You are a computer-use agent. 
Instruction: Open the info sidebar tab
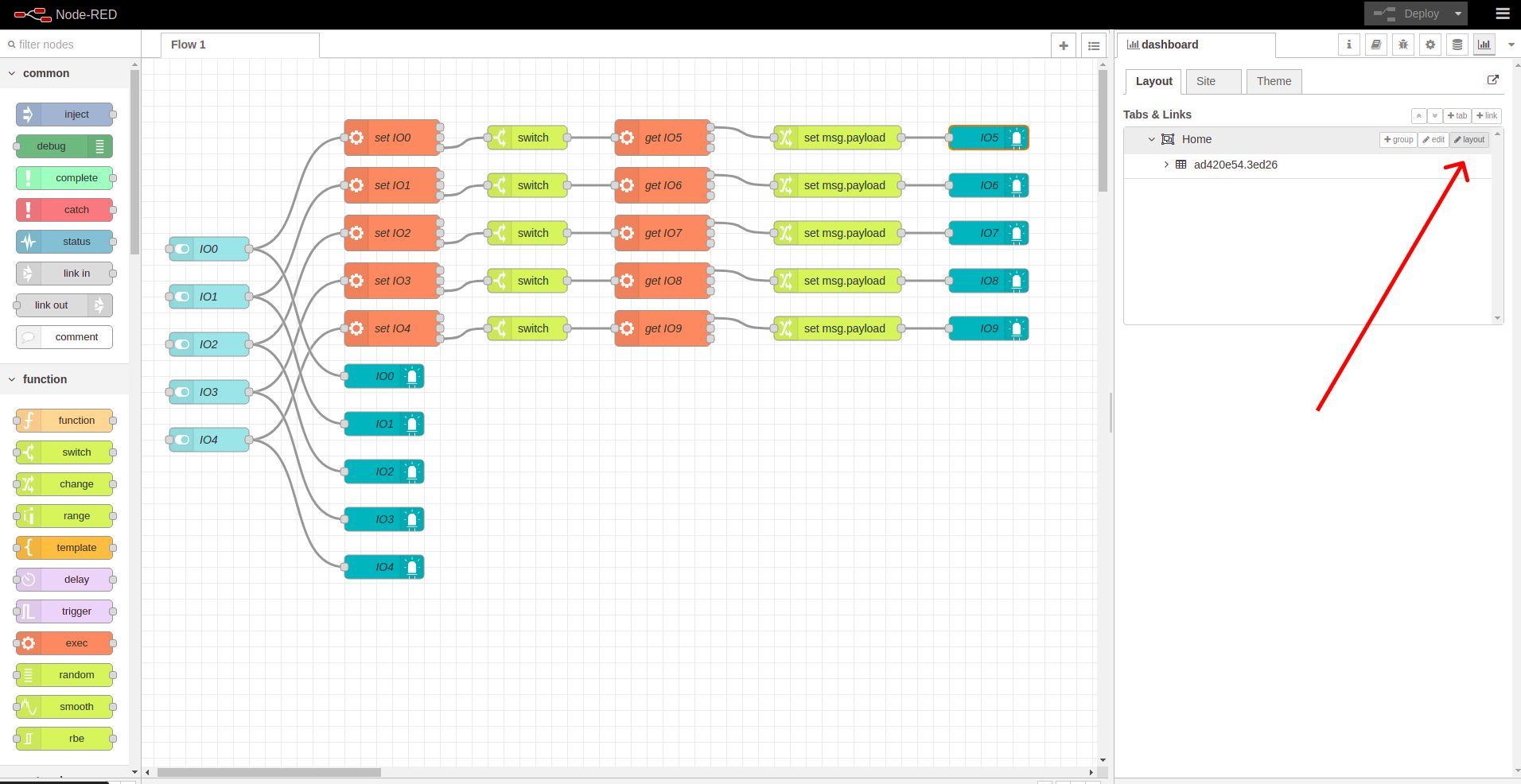(1348, 45)
